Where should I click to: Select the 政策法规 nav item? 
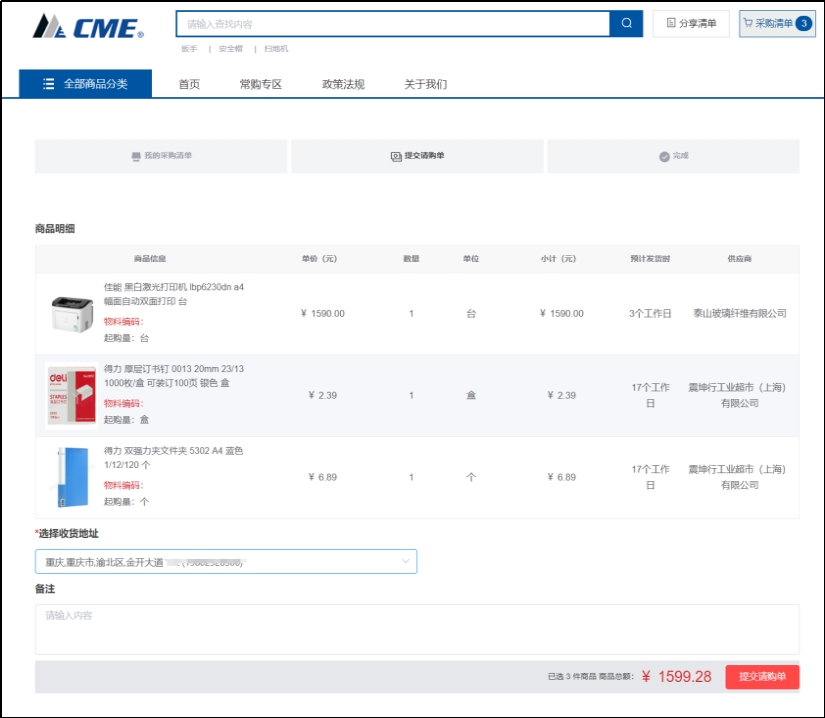(343, 84)
